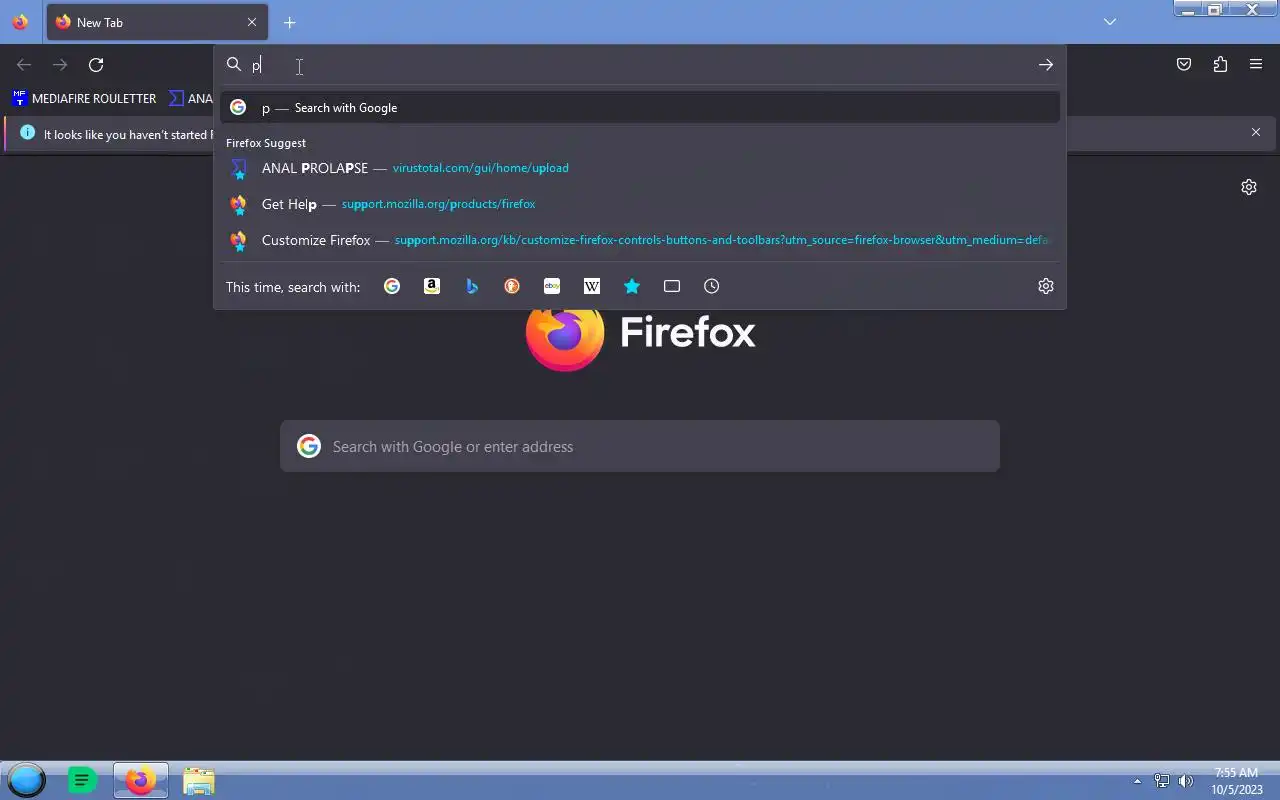The image size is (1280, 800).
Task: Search this time with DuckDuckGo icon
Action: (x=512, y=286)
